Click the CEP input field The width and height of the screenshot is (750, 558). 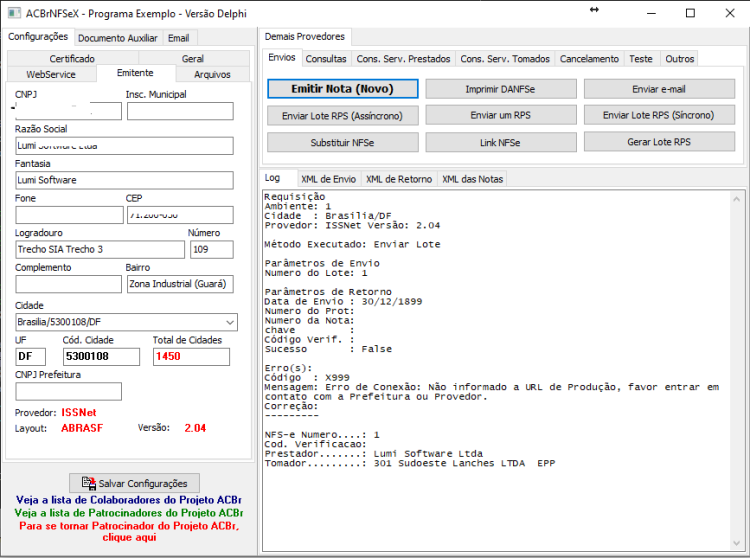coord(180,215)
